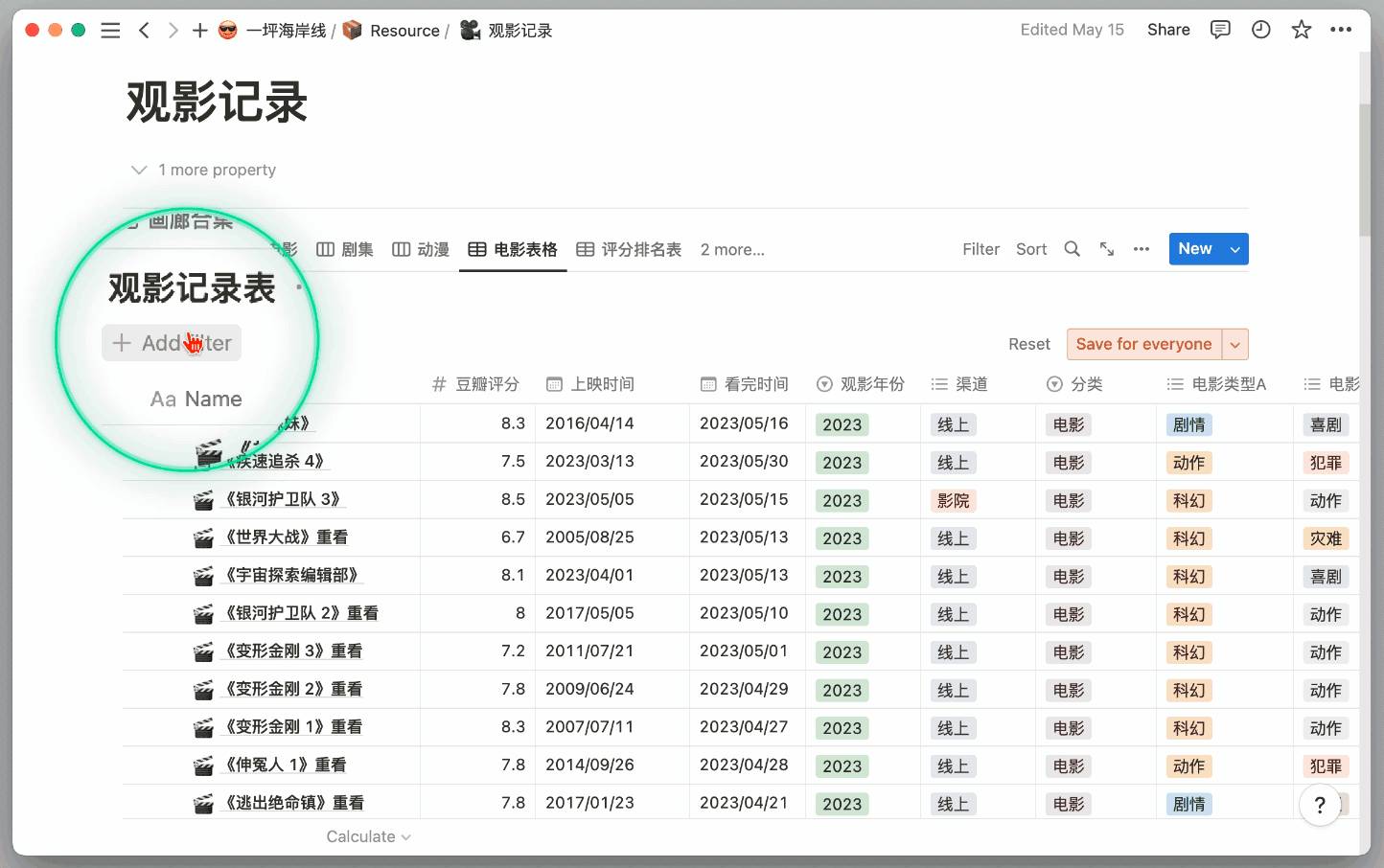
Task: Open Save for everyone dropdown arrow
Action: click(1235, 344)
